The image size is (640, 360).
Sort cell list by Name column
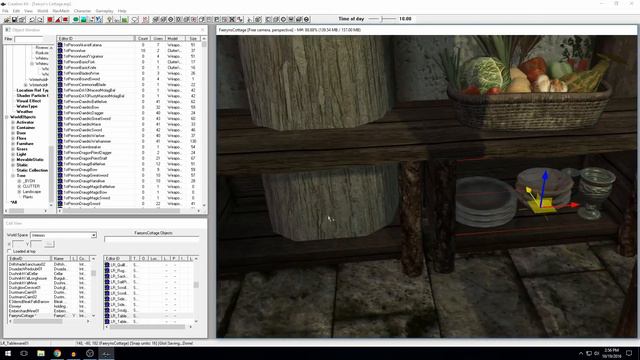click(x=61, y=259)
